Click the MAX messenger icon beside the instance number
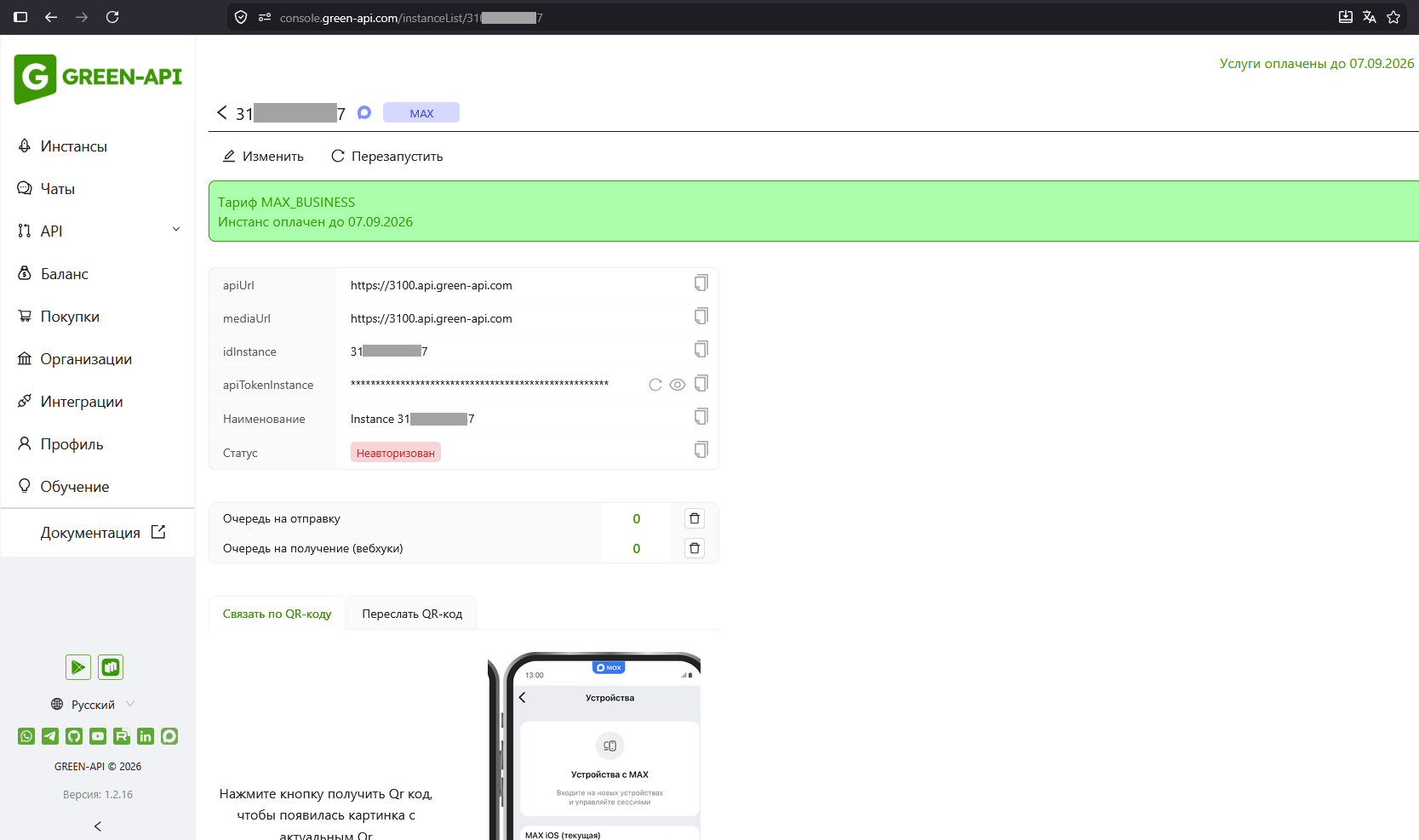1419x840 pixels. pyautogui.click(x=364, y=113)
